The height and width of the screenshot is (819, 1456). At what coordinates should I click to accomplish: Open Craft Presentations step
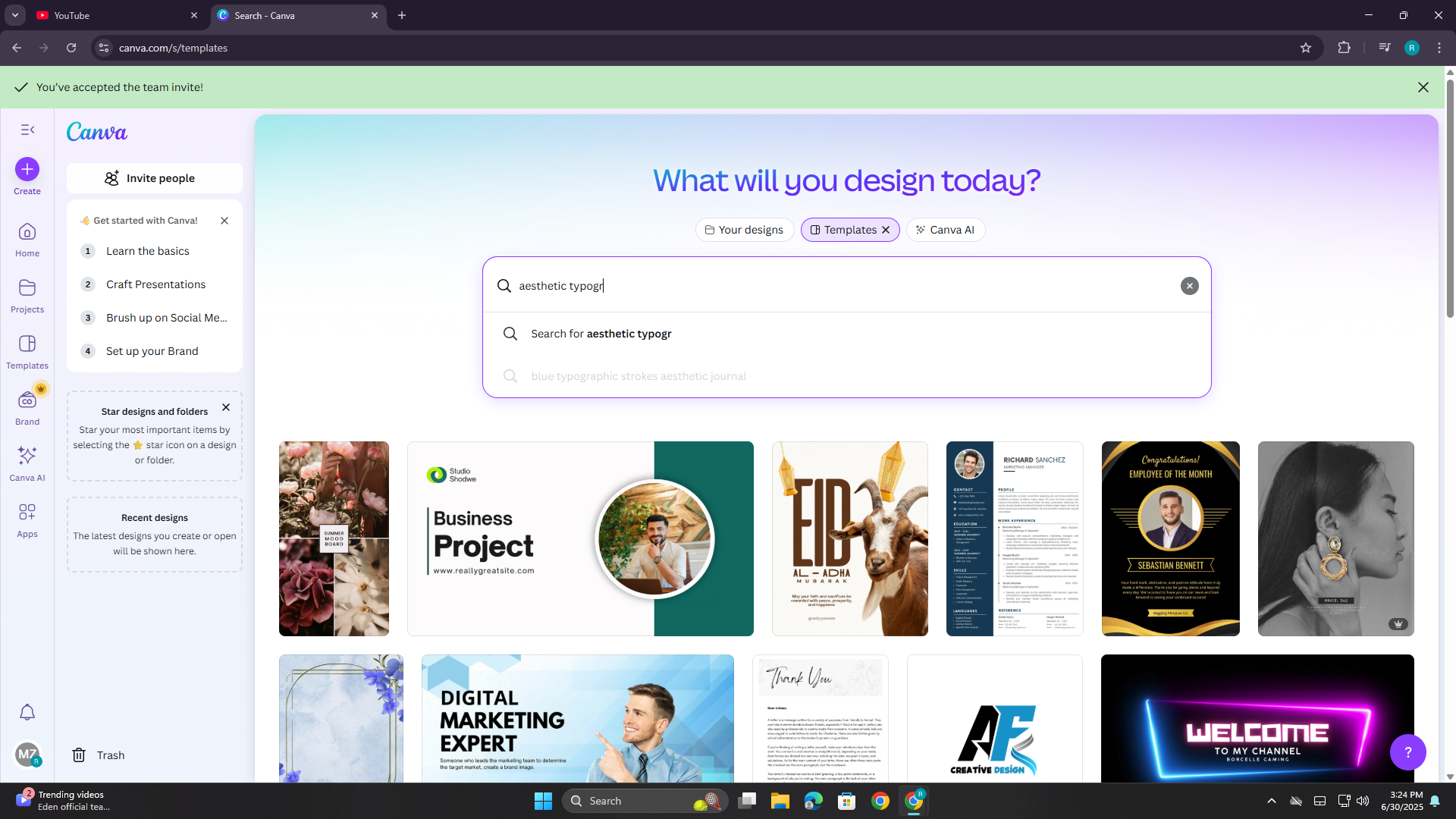coord(155,284)
